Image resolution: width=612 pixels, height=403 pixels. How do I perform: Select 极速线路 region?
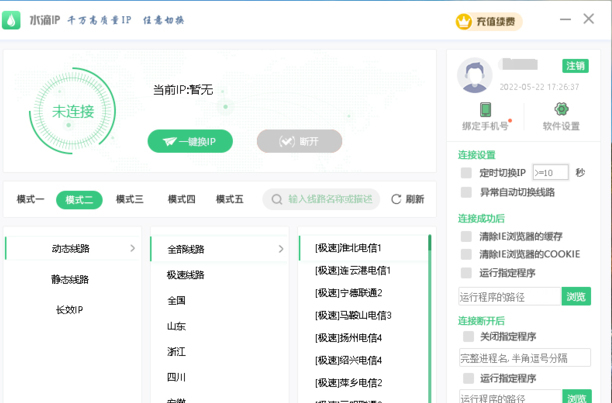point(186,275)
